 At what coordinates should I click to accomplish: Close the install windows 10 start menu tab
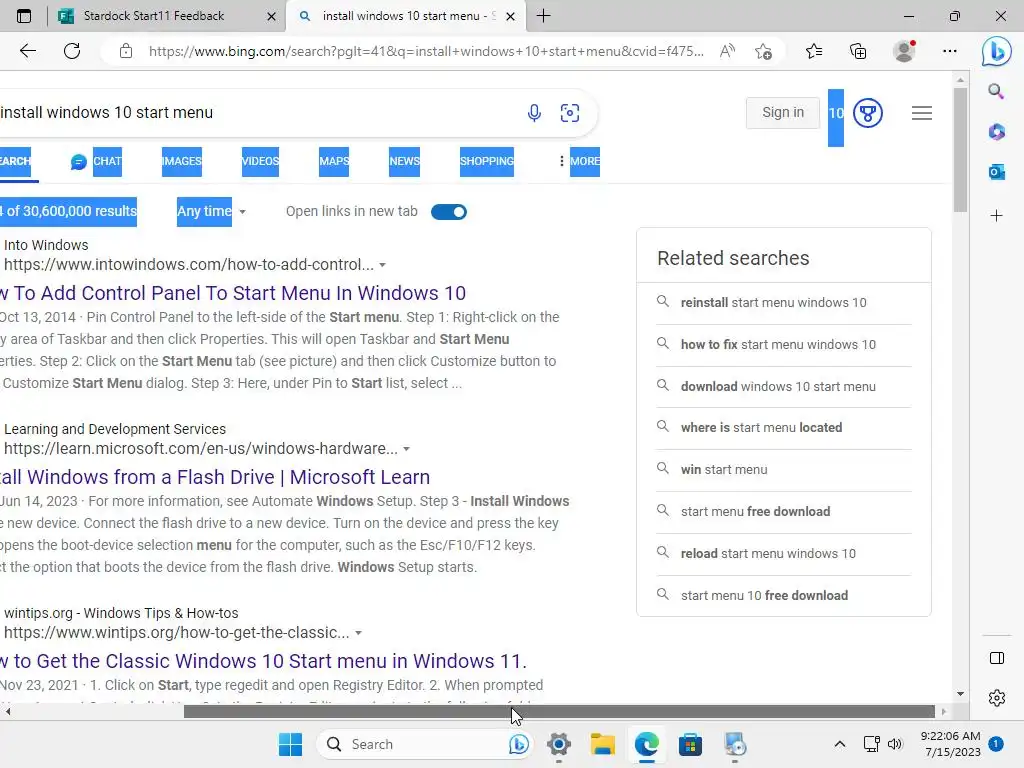pyautogui.click(x=511, y=16)
